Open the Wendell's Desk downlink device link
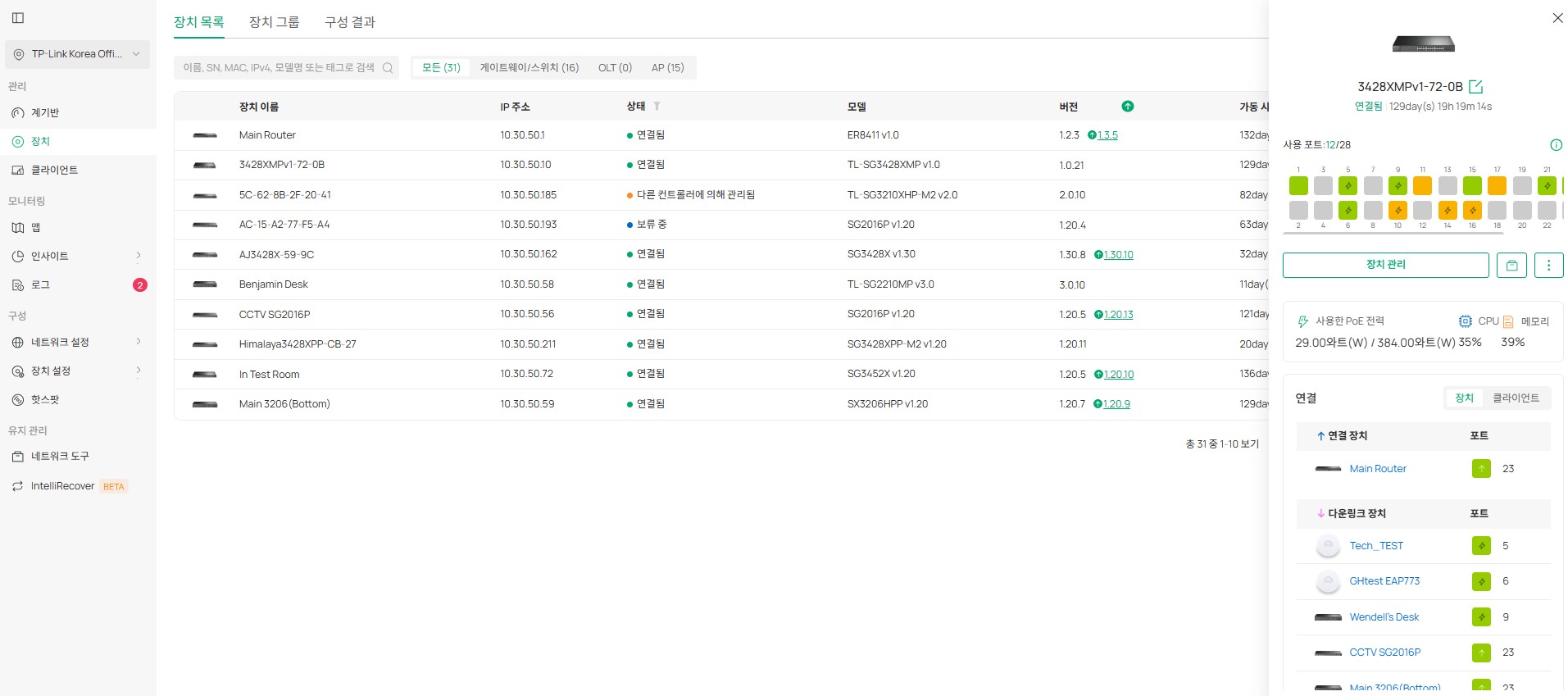Viewport: 1568px width, 696px height. (x=1384, y=617)
